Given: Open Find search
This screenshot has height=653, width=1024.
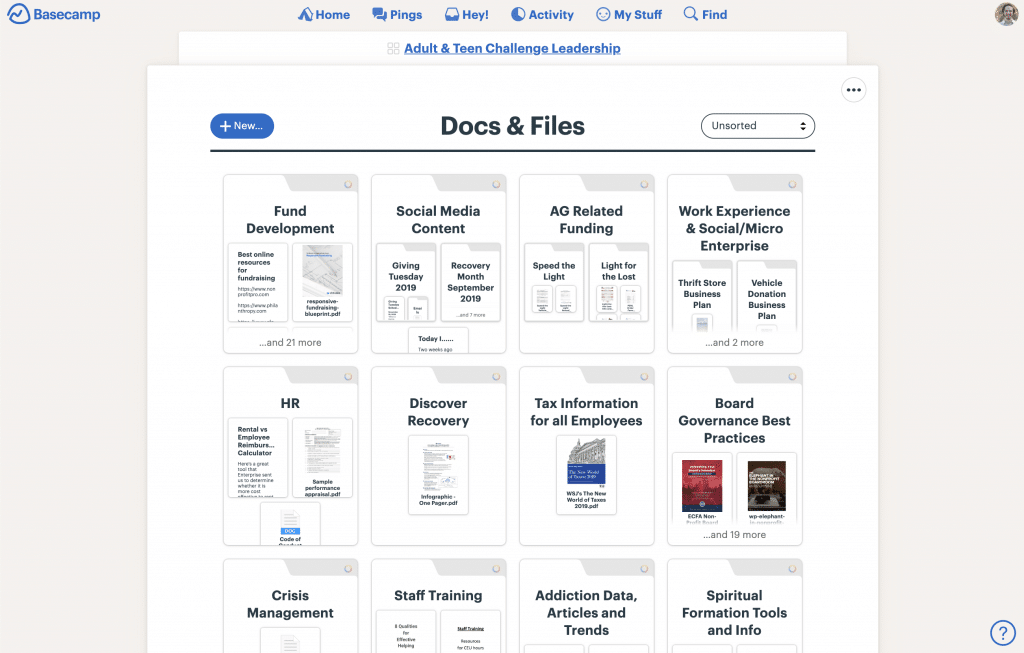Looking at the screenshot, I should tap(705, 14).
